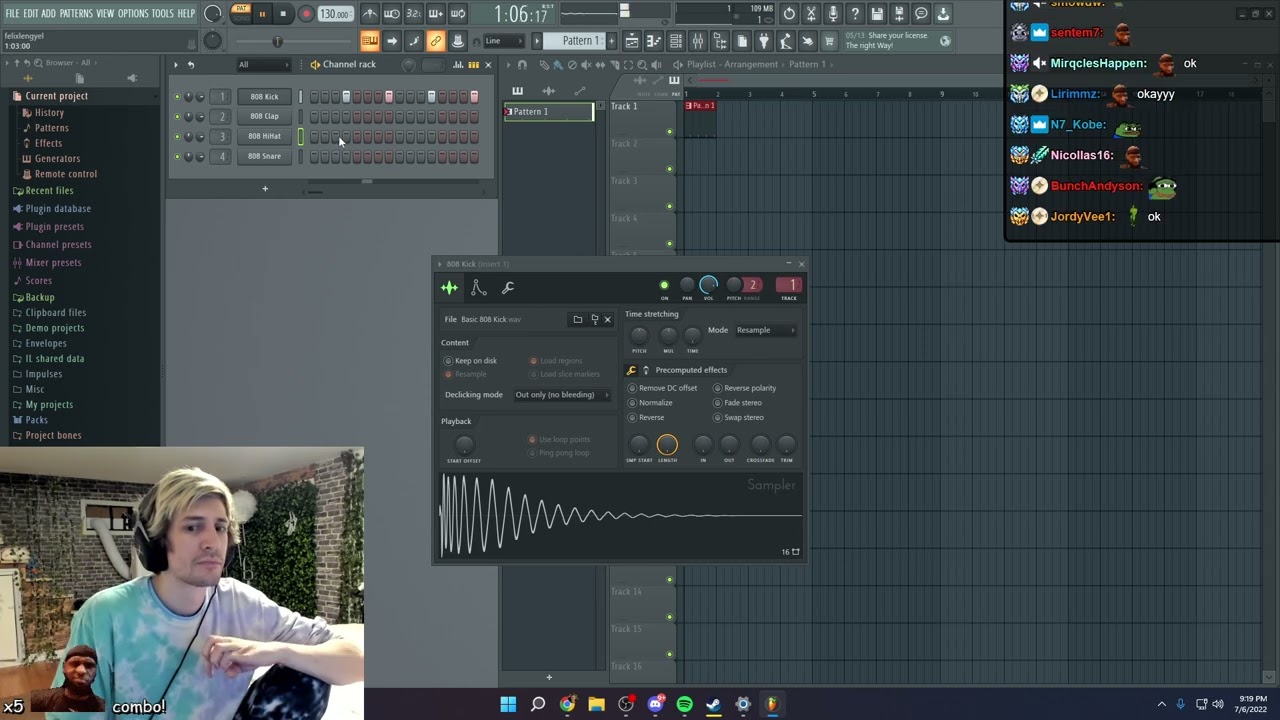Viewport: 1280px width, 720px height.
Task: Open the Channel rack All filter dropdown
Action: 264,65
